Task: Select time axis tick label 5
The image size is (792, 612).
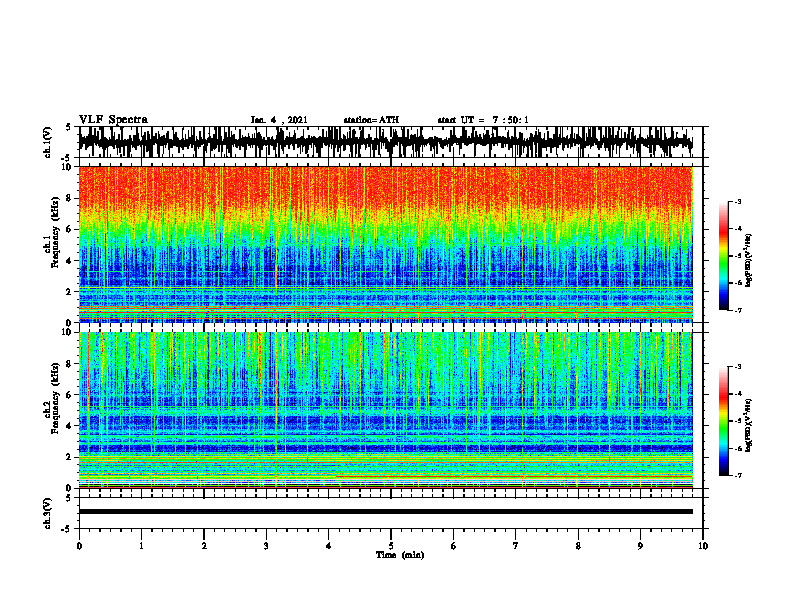Action: 391,546
